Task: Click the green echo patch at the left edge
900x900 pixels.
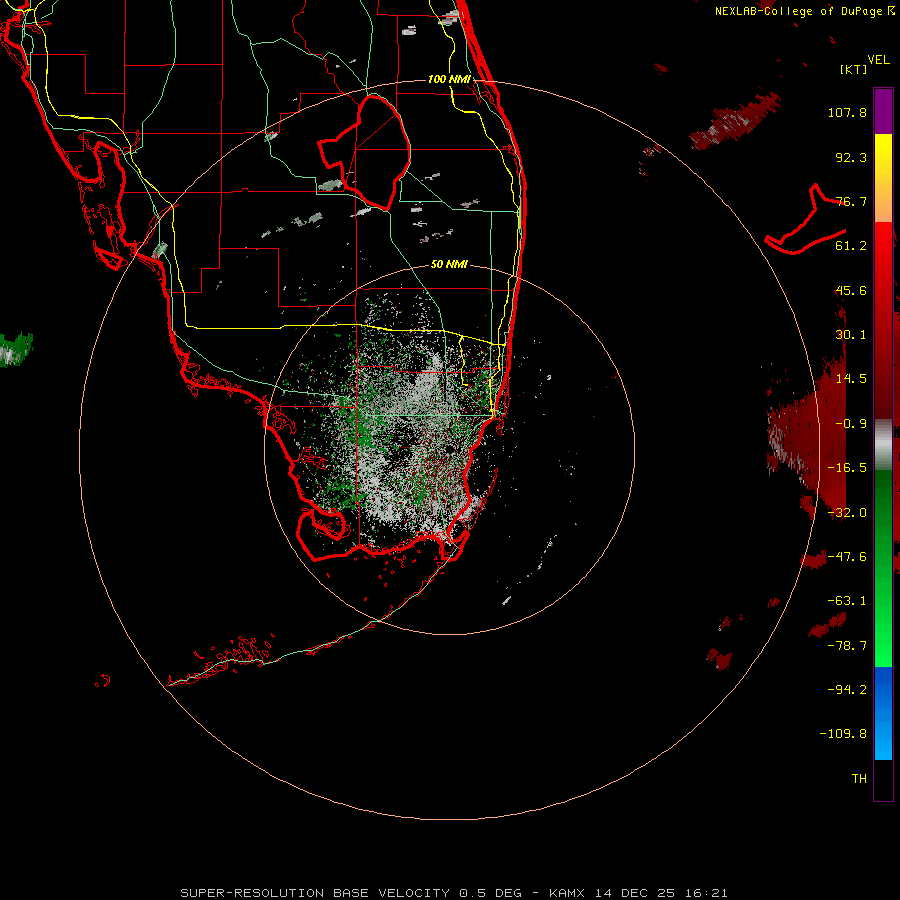Action: pyautogui.click(x=15, y=349)
